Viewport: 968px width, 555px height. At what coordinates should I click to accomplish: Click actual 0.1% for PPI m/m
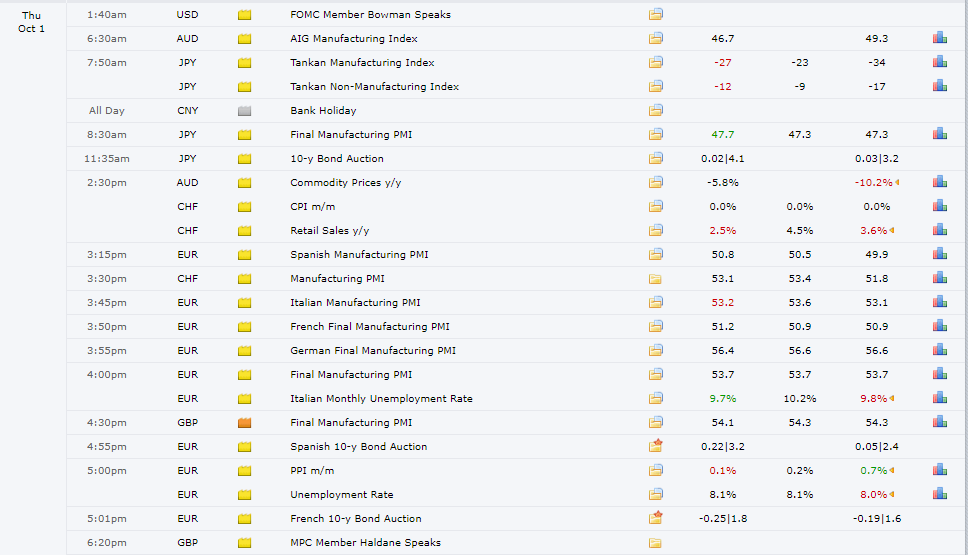(722, 470)
